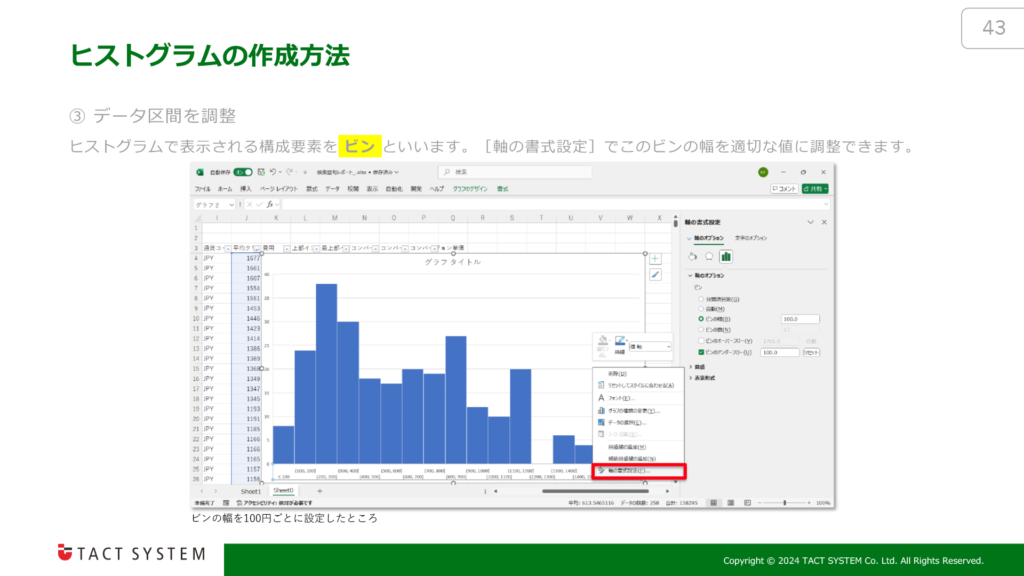The height and width of the screenshot is (576, 1024).
Task: Select the Normal view status icon
Action: click(713, 503)
